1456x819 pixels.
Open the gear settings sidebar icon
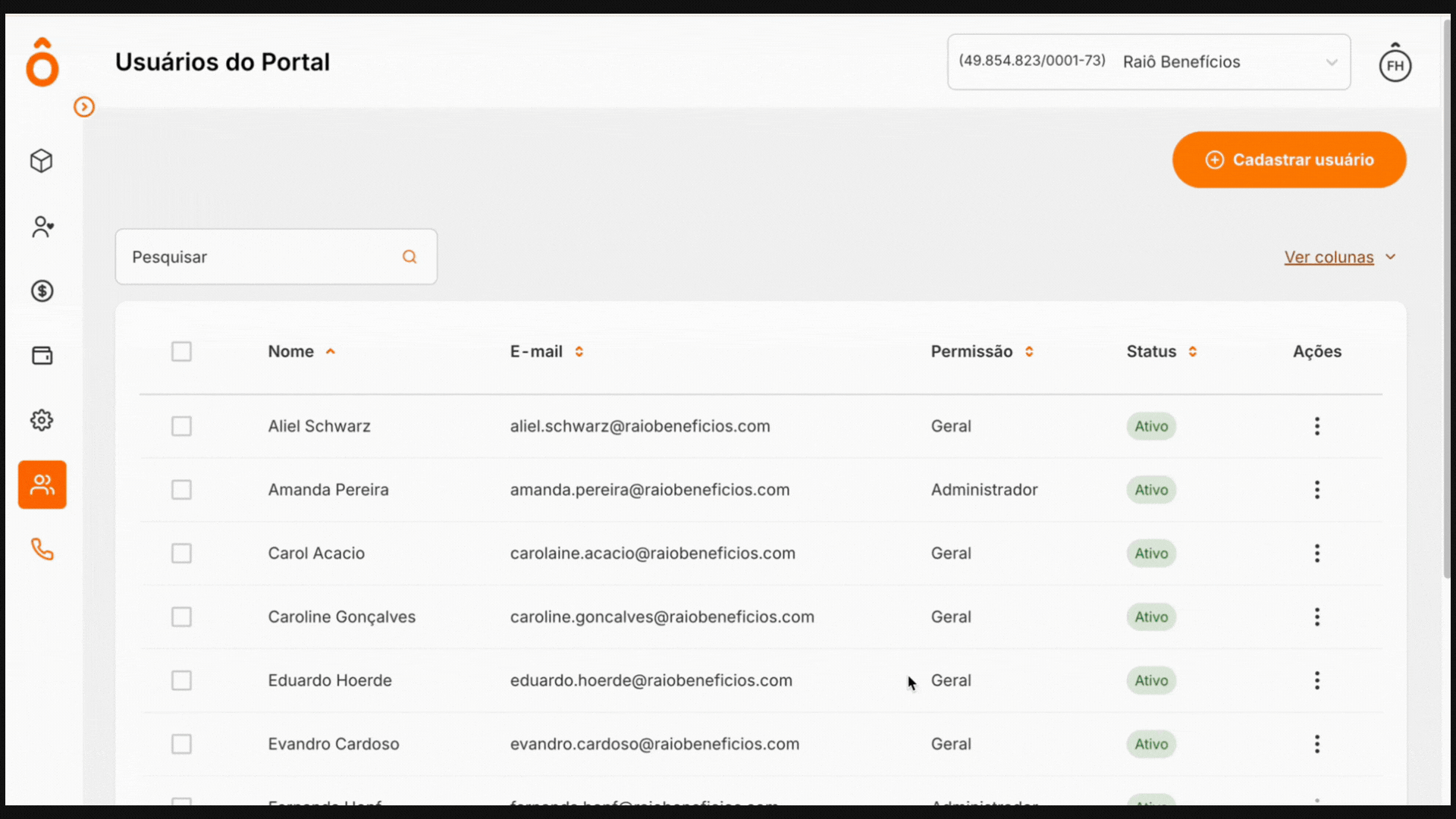click(x=42, y=420)
